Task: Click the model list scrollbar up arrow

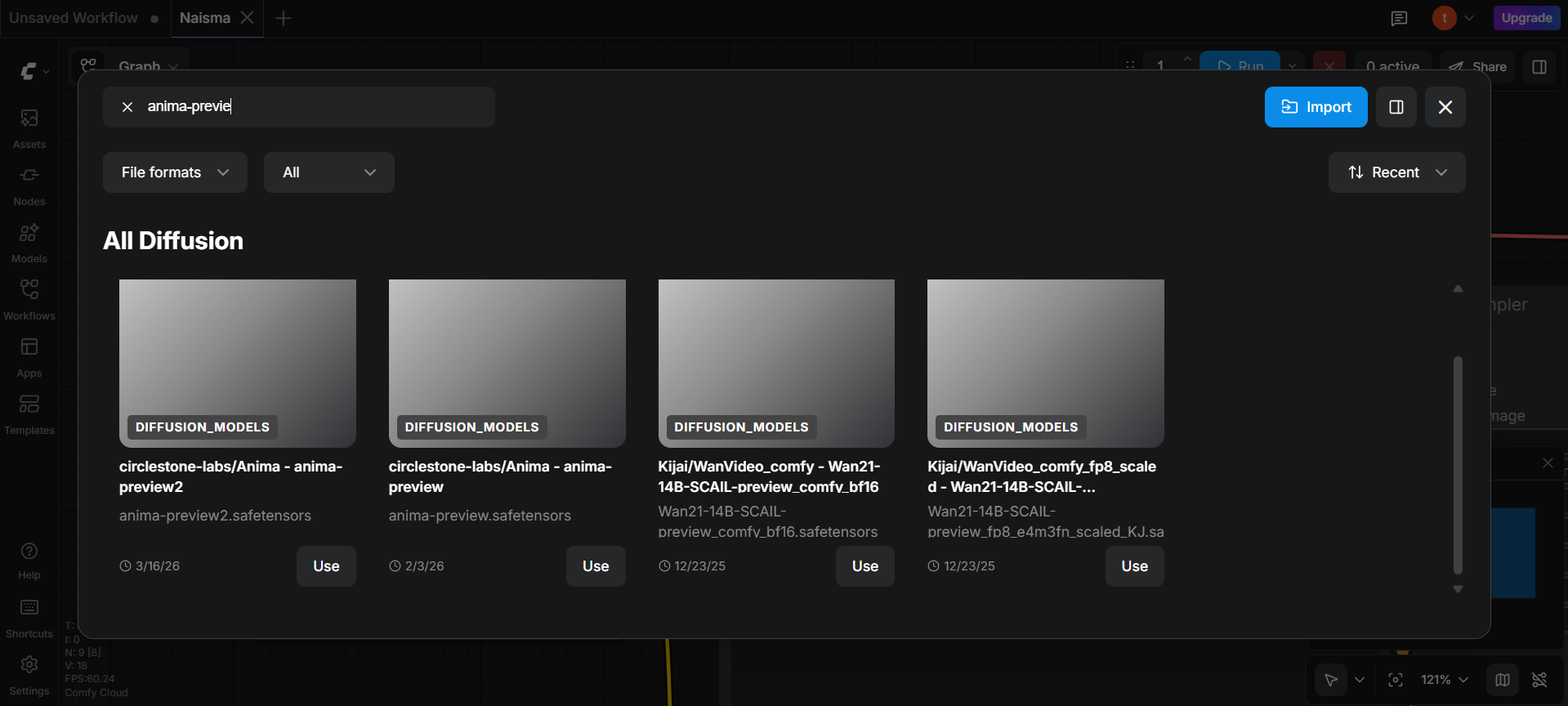Action: (1458, 288)
